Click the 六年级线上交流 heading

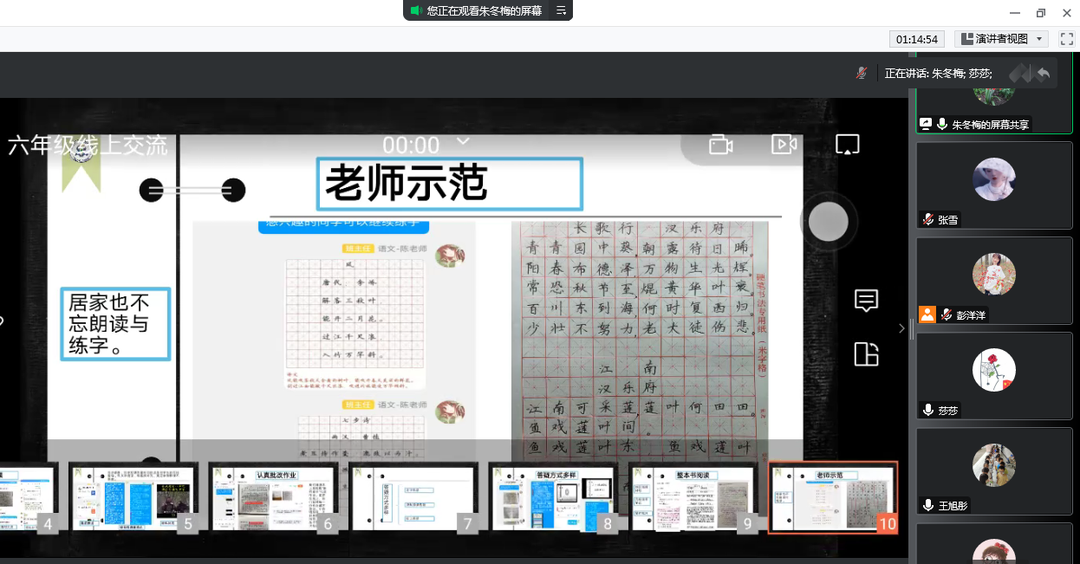click(x=88, y=145)
